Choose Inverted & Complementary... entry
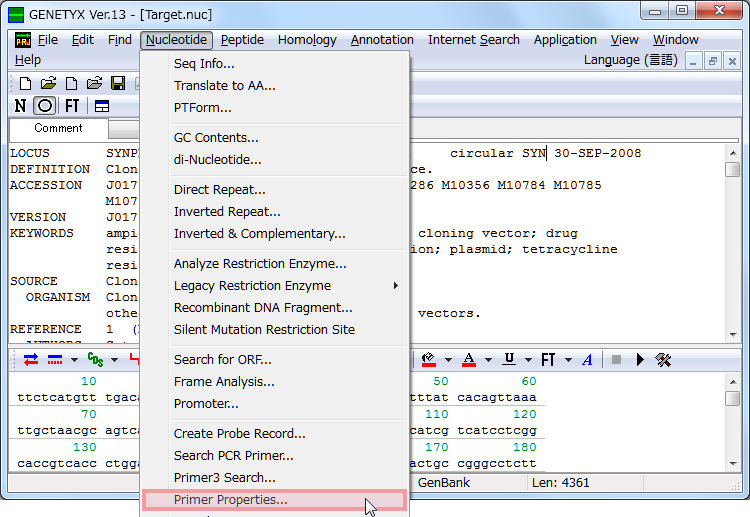This screenshot has width=750, height=517. point(275,234)
